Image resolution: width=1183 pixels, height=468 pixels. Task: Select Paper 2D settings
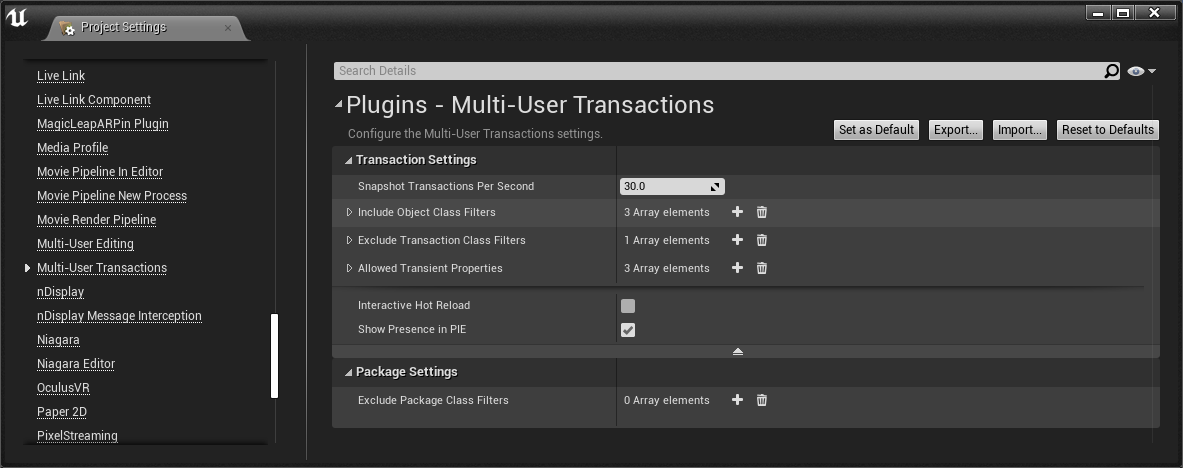tap(62, 412)
